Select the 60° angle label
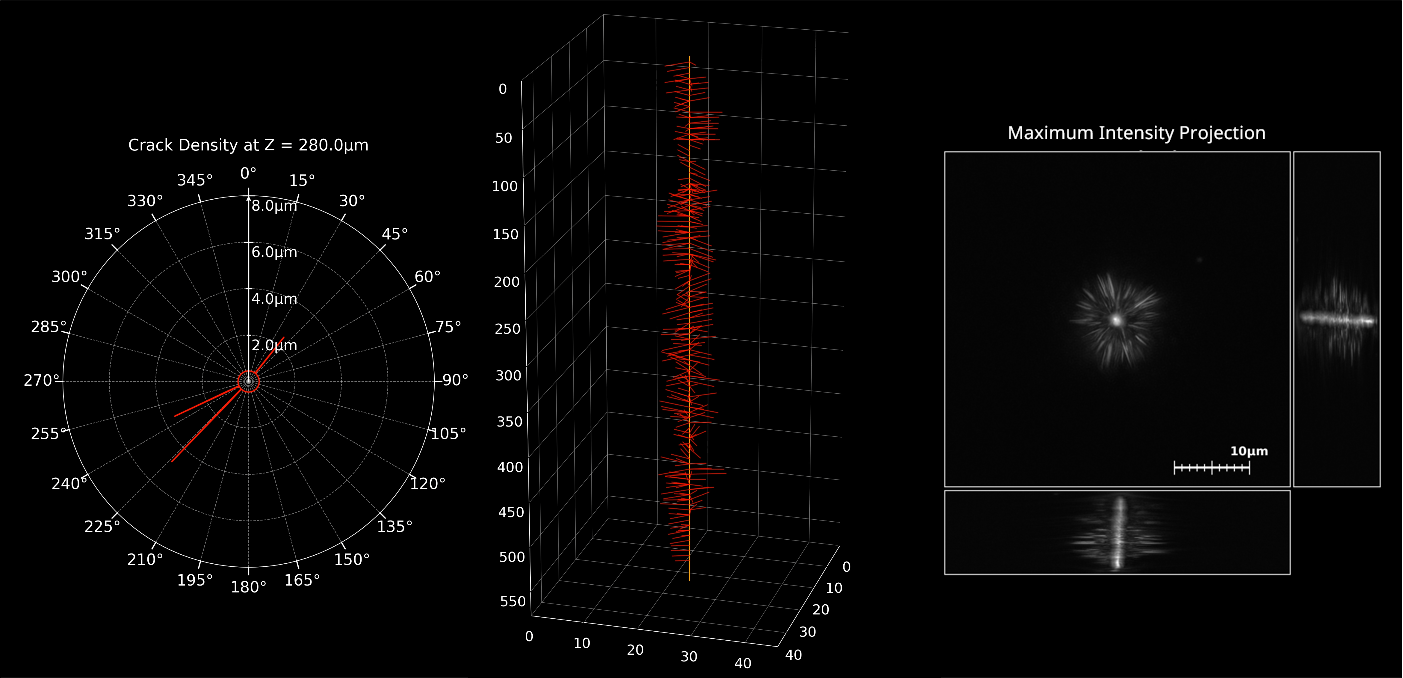 (x=428, y=277)
